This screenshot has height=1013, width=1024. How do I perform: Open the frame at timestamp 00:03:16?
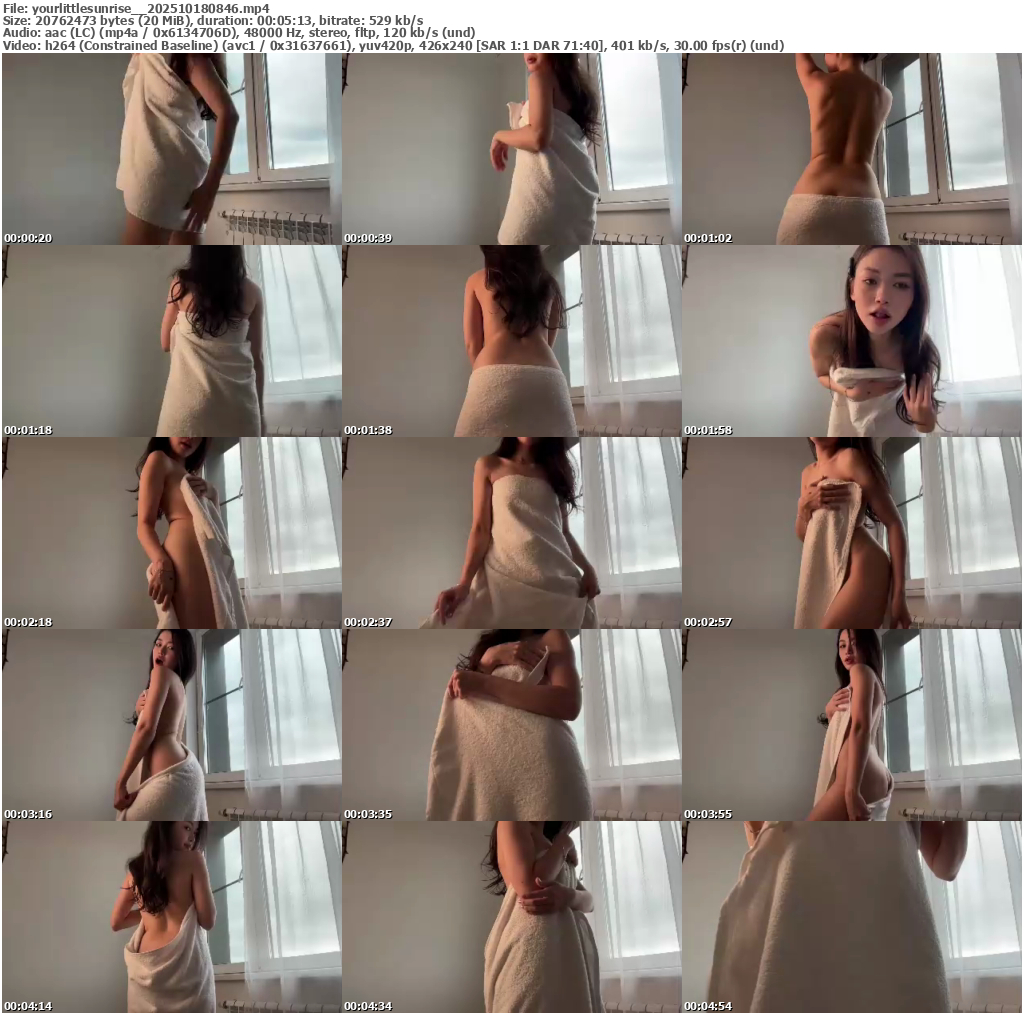click(x=171, y=725)
